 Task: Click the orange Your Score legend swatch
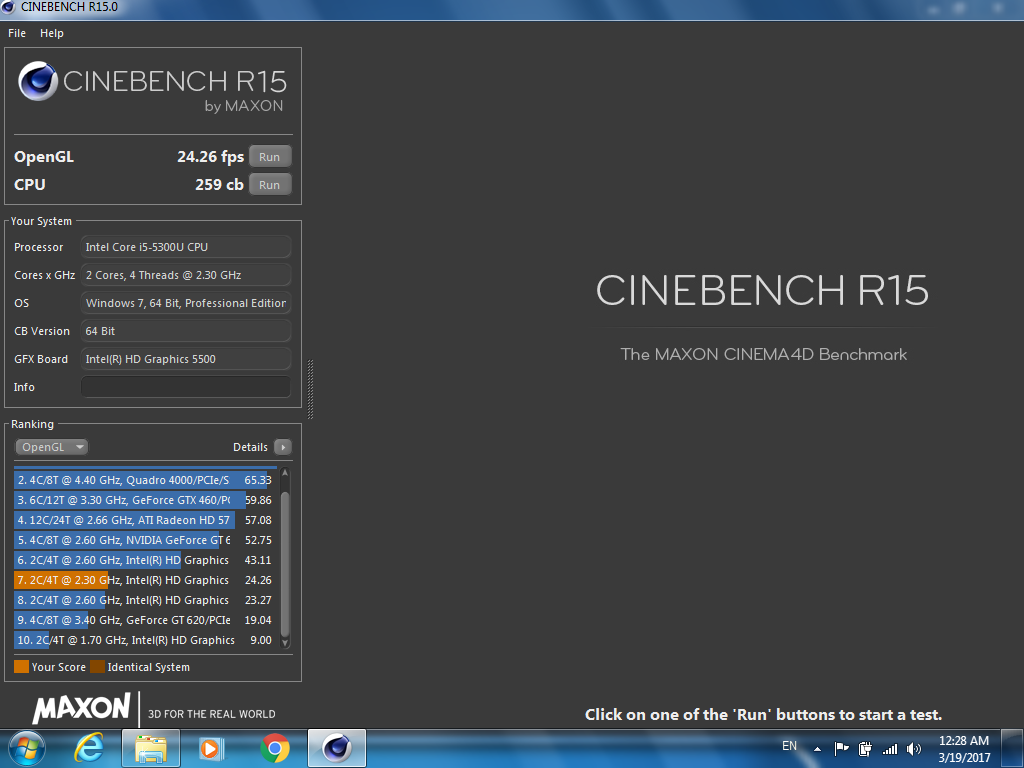21,667
